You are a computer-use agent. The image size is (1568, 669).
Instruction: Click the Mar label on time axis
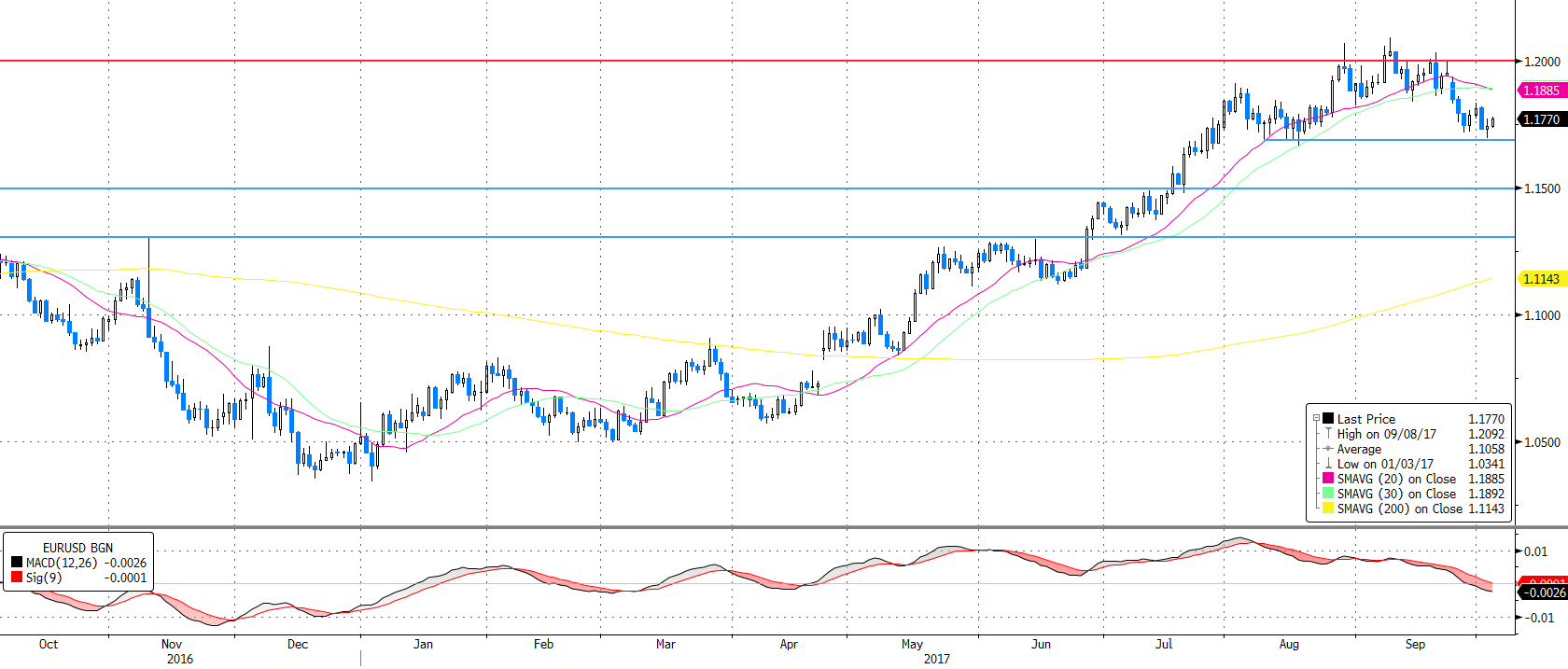(665, 644)
